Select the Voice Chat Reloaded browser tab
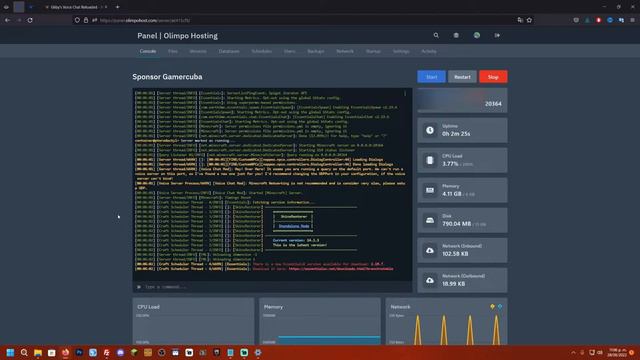This screenshot has width=640, height=360. pos(75,7)
